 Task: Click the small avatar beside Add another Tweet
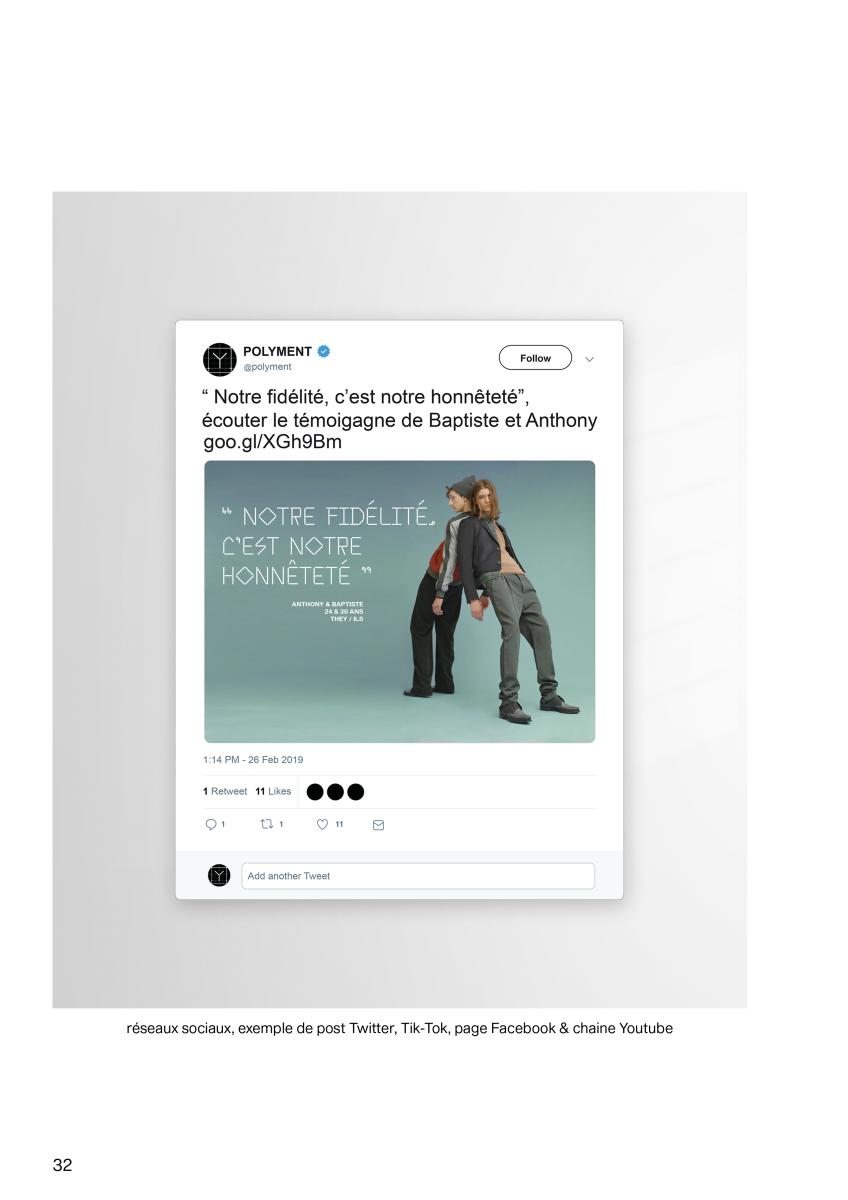pos(219,875)
